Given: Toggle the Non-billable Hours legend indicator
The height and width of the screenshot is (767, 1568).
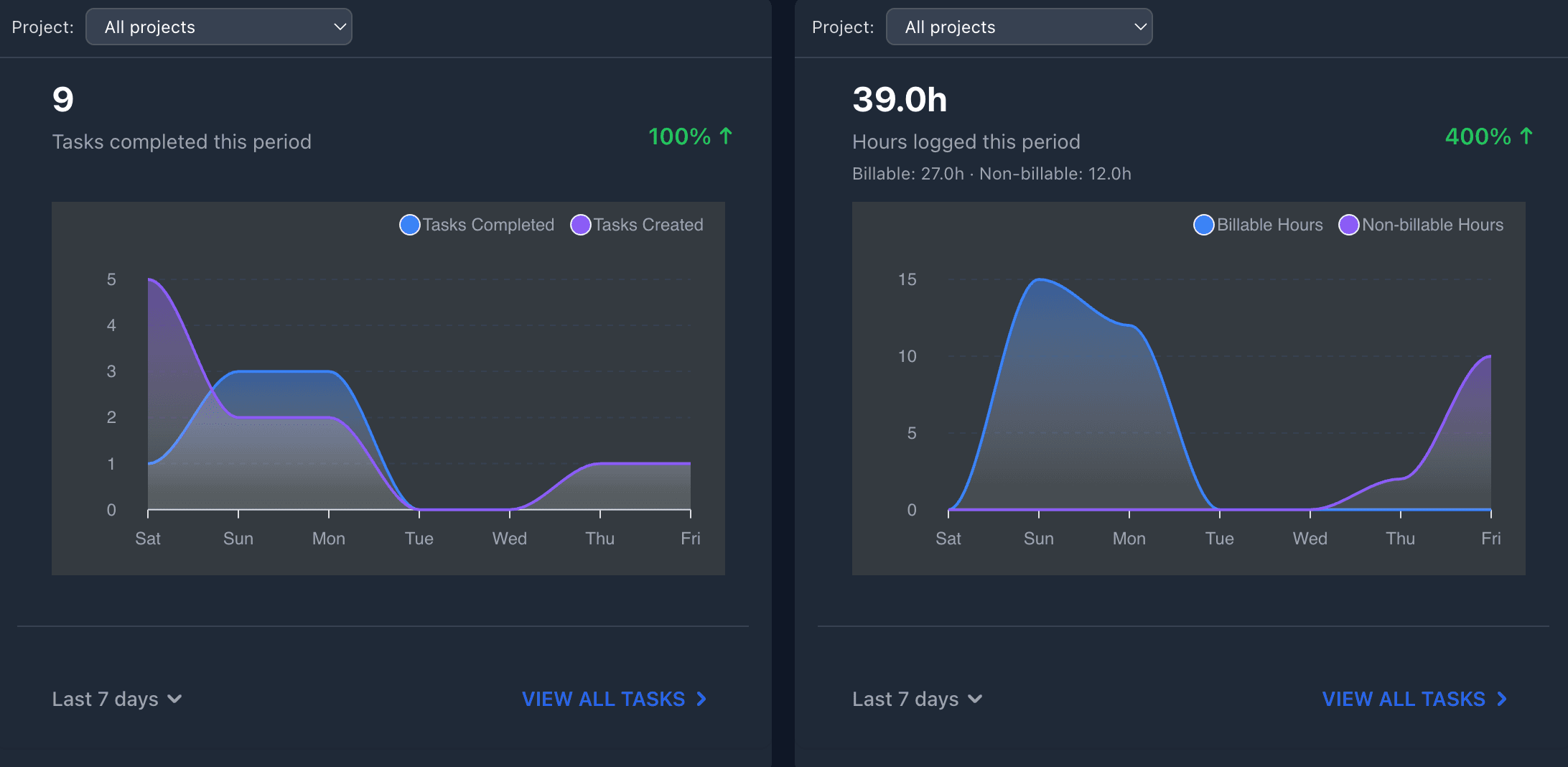Looking at the screenshot, I should (1350, 225).
